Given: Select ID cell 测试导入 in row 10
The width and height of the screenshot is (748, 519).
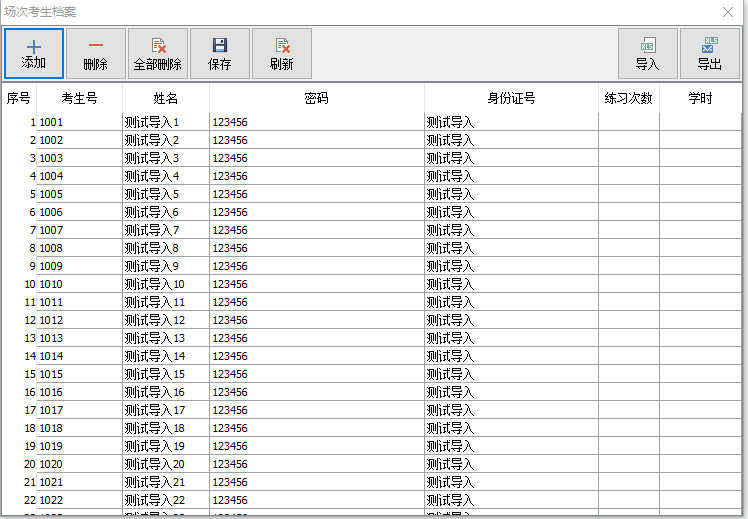Looking at the screenshot, I should [511, 284].
